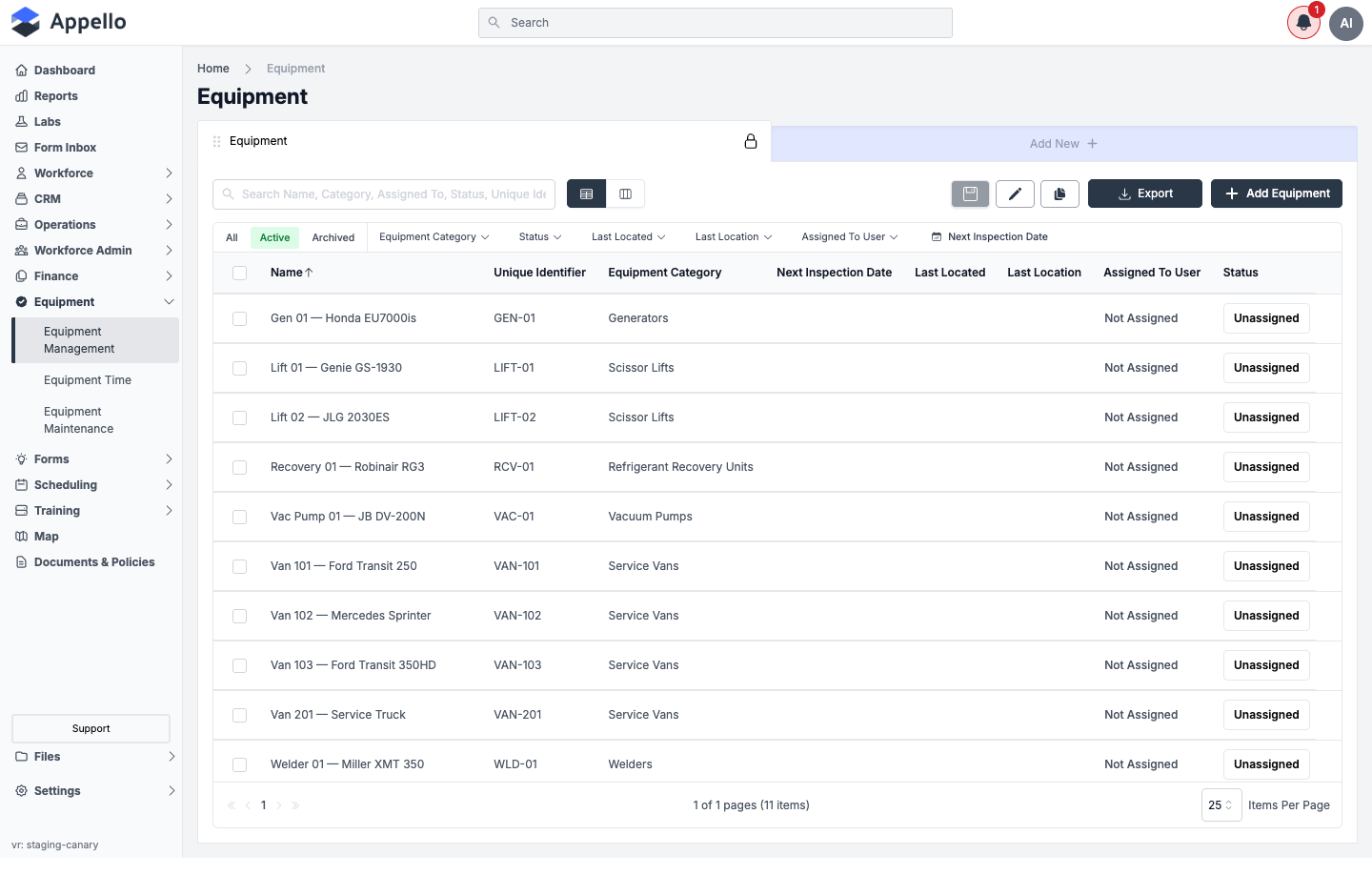Focus the top global Search field
Viewport: 1372px width, 875px height.
(x=716, y=23)
